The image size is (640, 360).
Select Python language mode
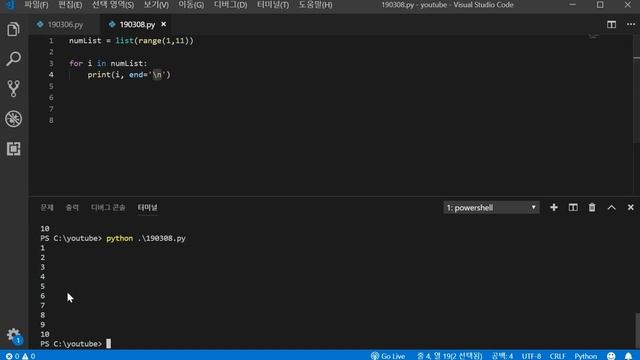click(x=585, y=356)
